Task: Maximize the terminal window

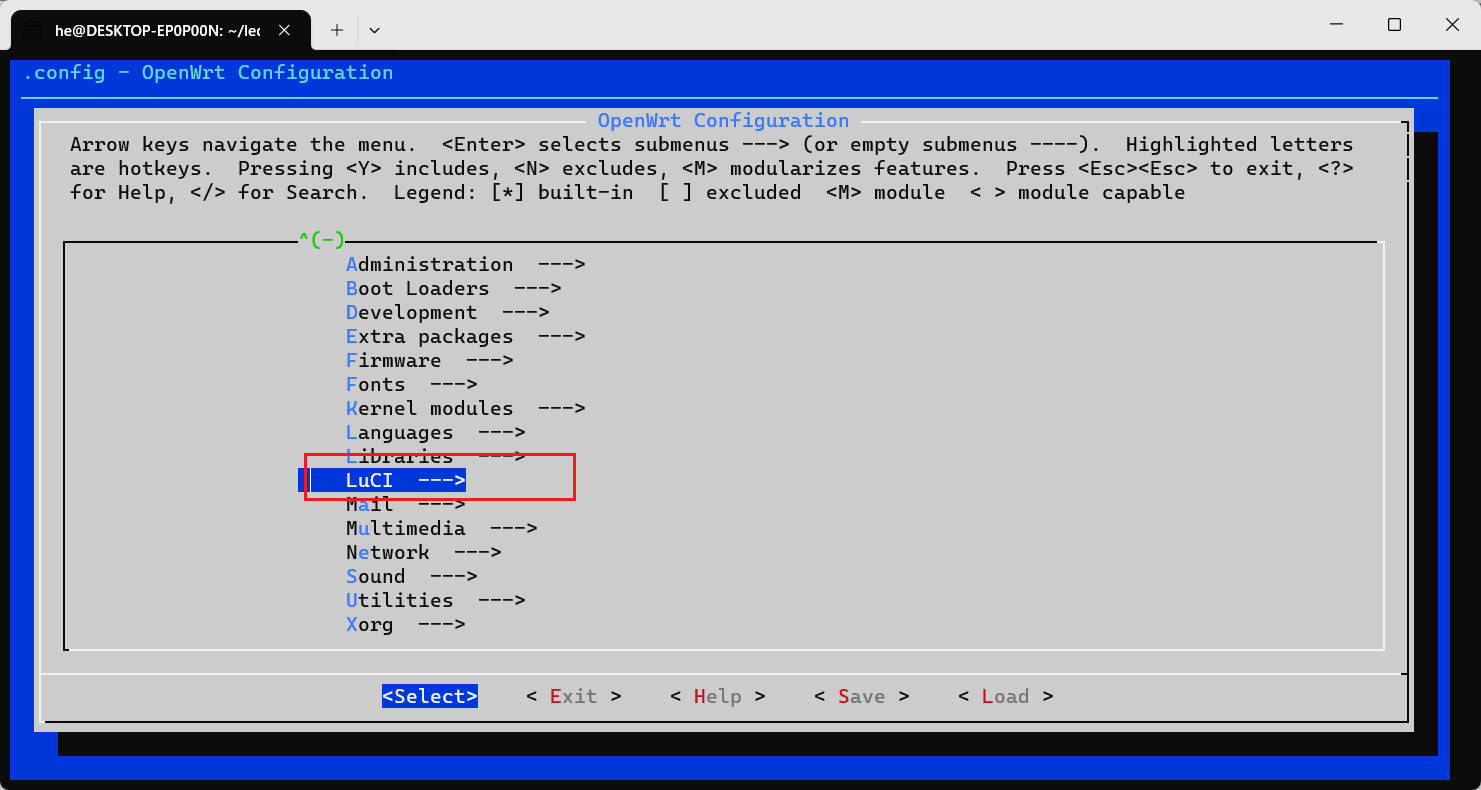Action: click(1394, 25)
